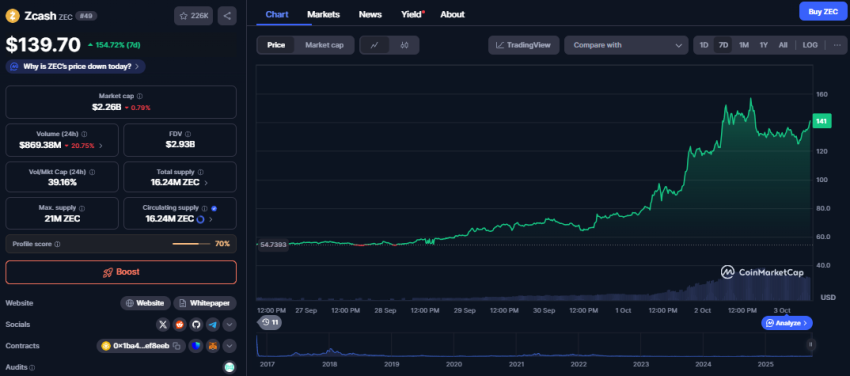This screenshot has height=376, width=850.
Task: Expand more social links chevron
Action: coord(229,325)
